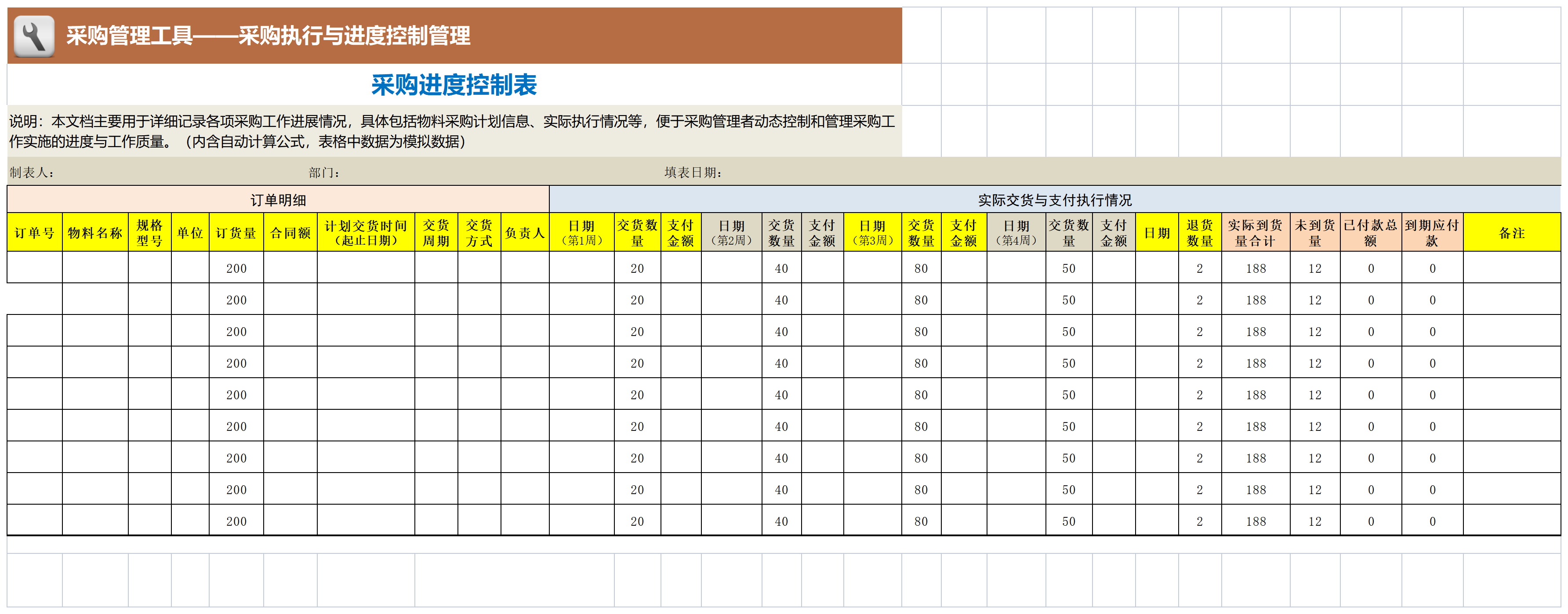Click the 计划交货时间(起止日期) column header
Screen dimensions: 1568x614
(x=366, y=232)
